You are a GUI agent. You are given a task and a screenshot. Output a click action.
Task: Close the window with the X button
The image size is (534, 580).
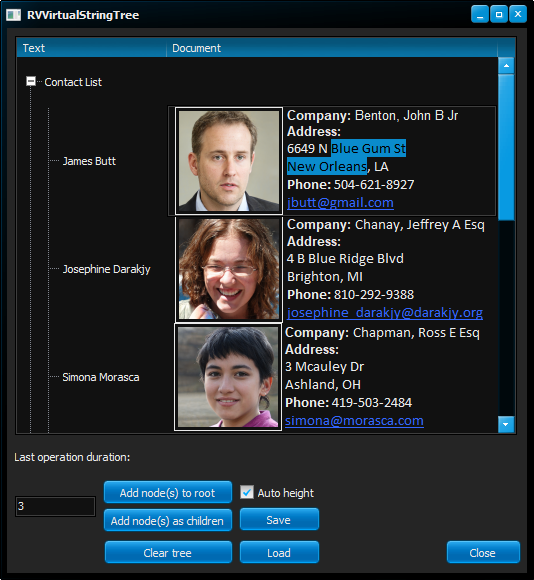[x=518, y=15]
